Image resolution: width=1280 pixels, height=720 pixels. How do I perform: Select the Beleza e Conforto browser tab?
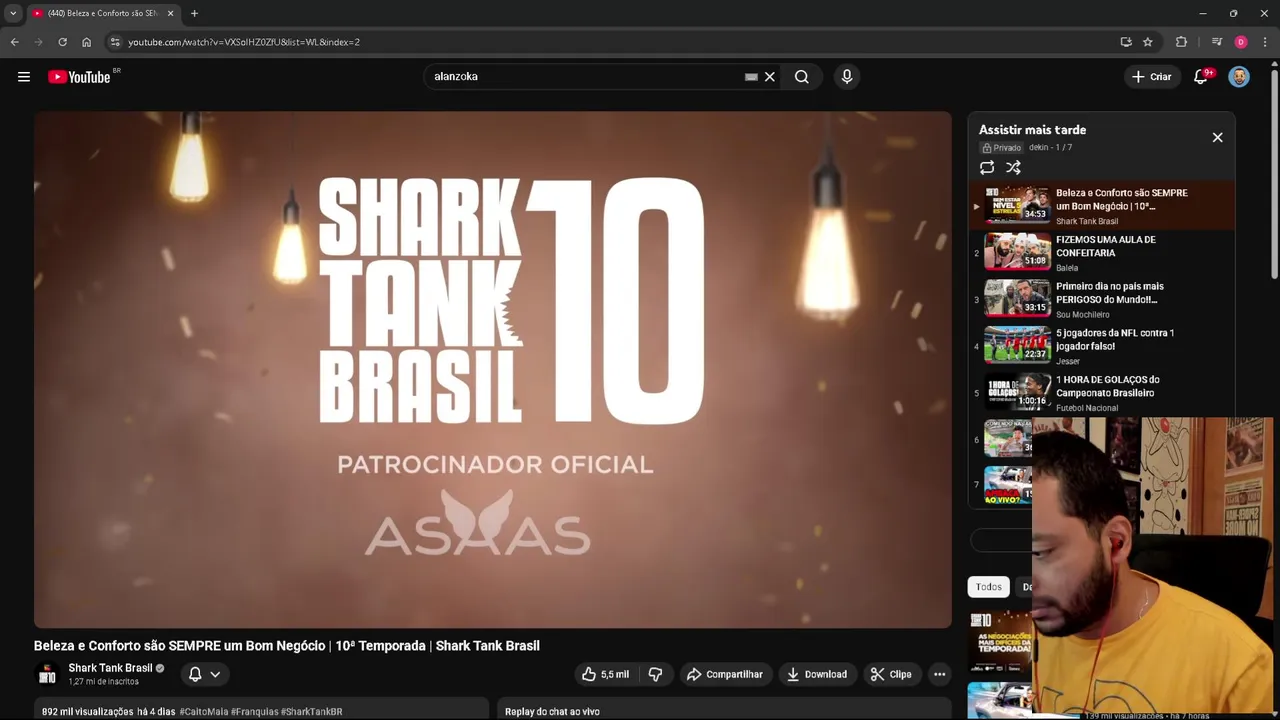point(103,13)
